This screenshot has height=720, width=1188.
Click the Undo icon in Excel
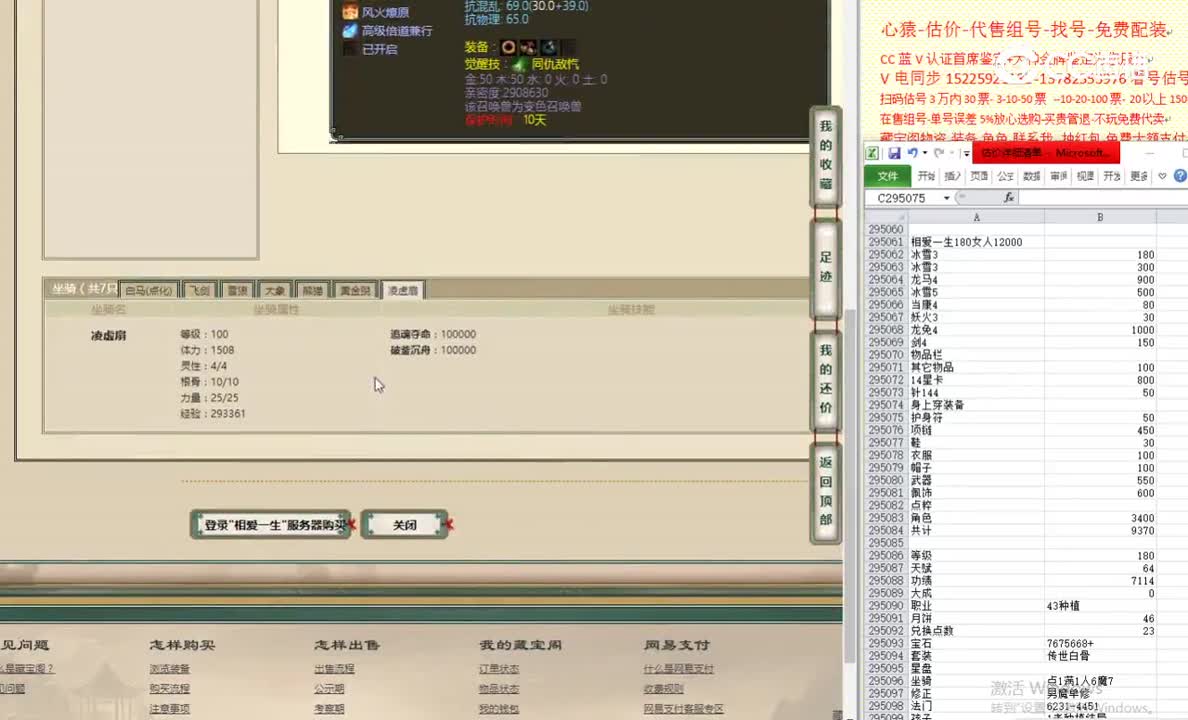coord(913,152)
